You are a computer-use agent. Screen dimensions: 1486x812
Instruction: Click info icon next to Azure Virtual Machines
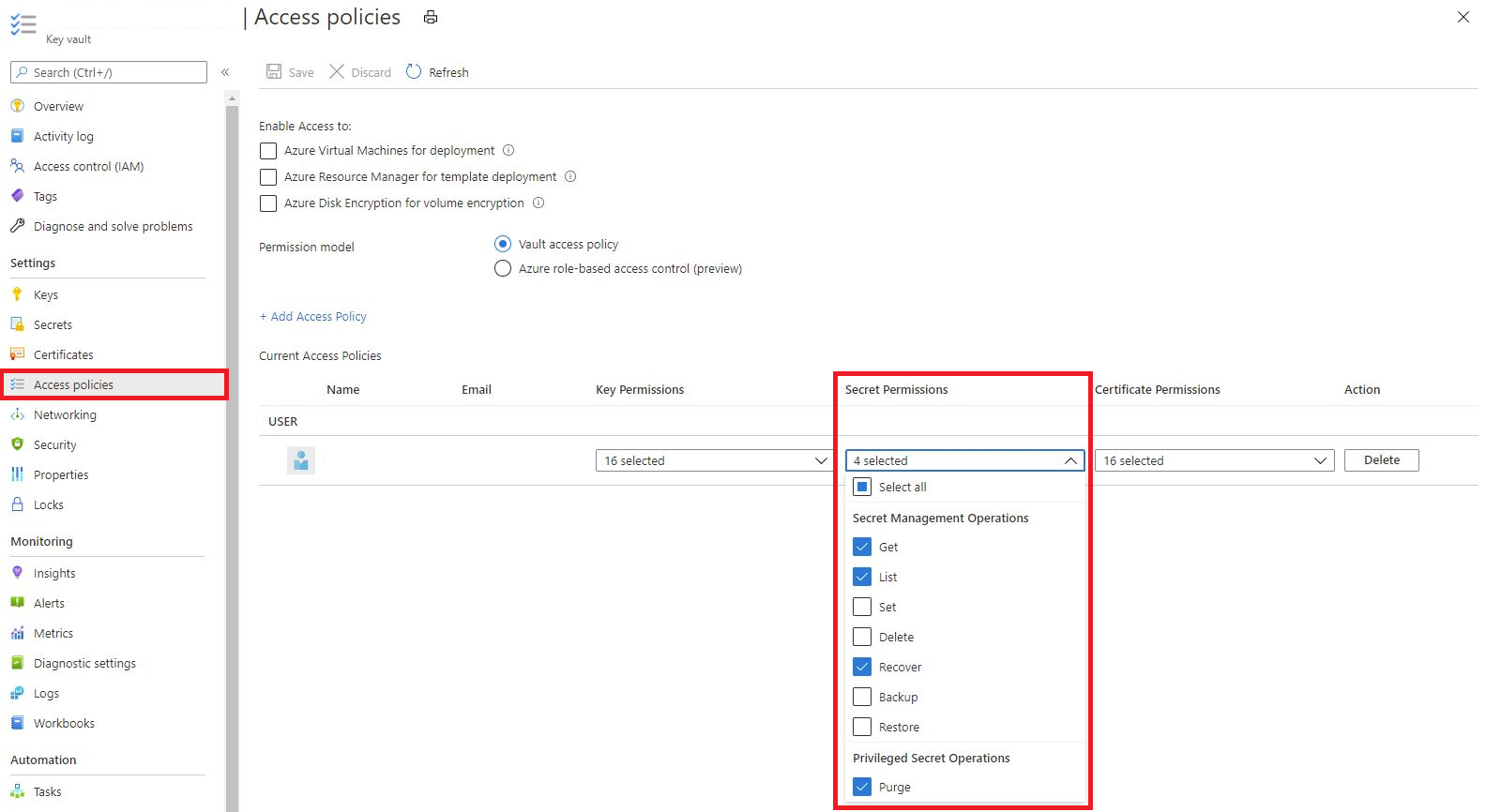pos(508,150)
